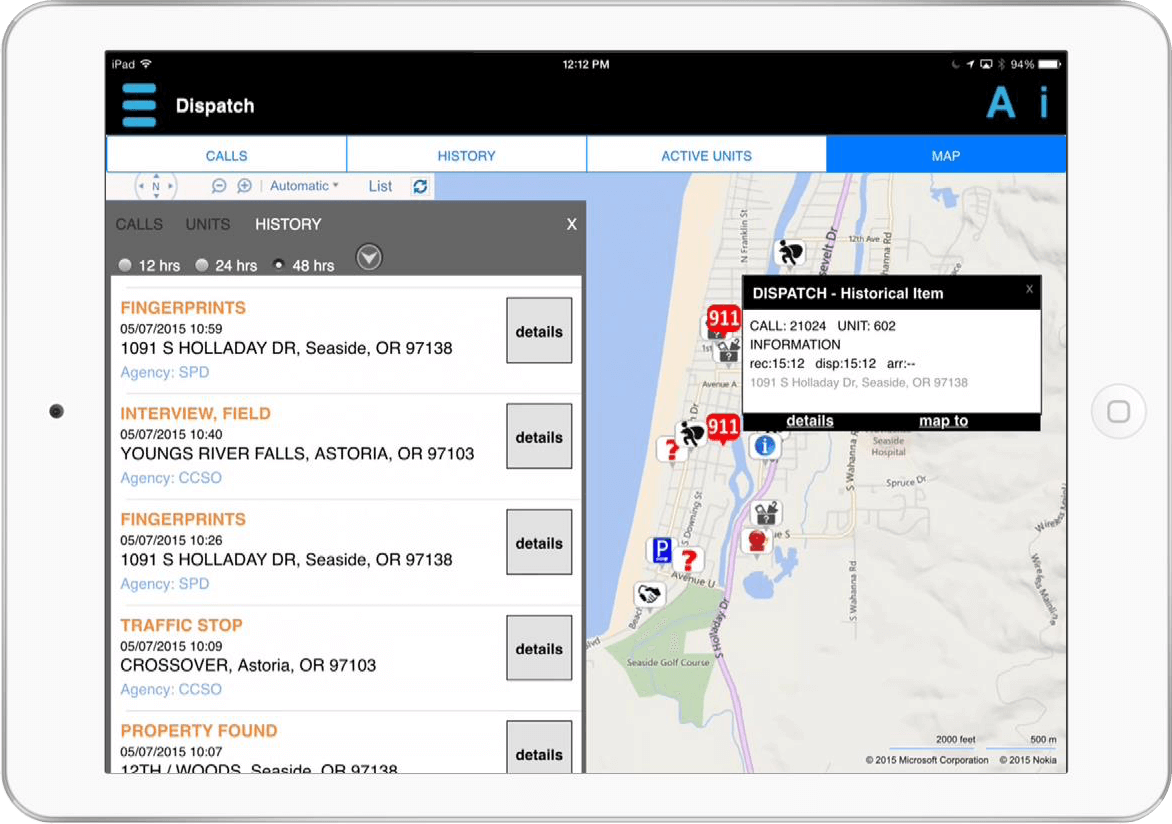
Task: Select the toolbox marker above fire alarm
Action: click(766, 514)
